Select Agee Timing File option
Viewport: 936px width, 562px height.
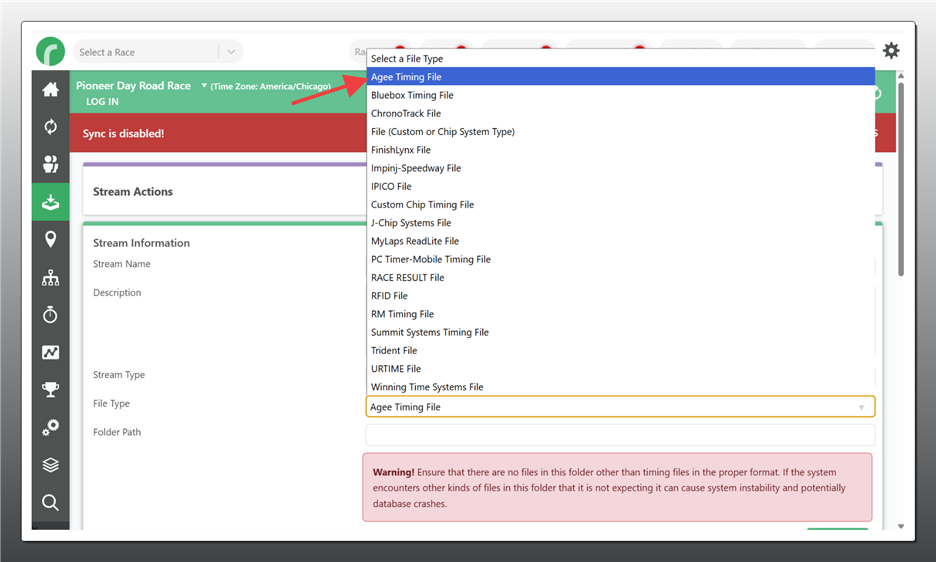tap(620, 76)
